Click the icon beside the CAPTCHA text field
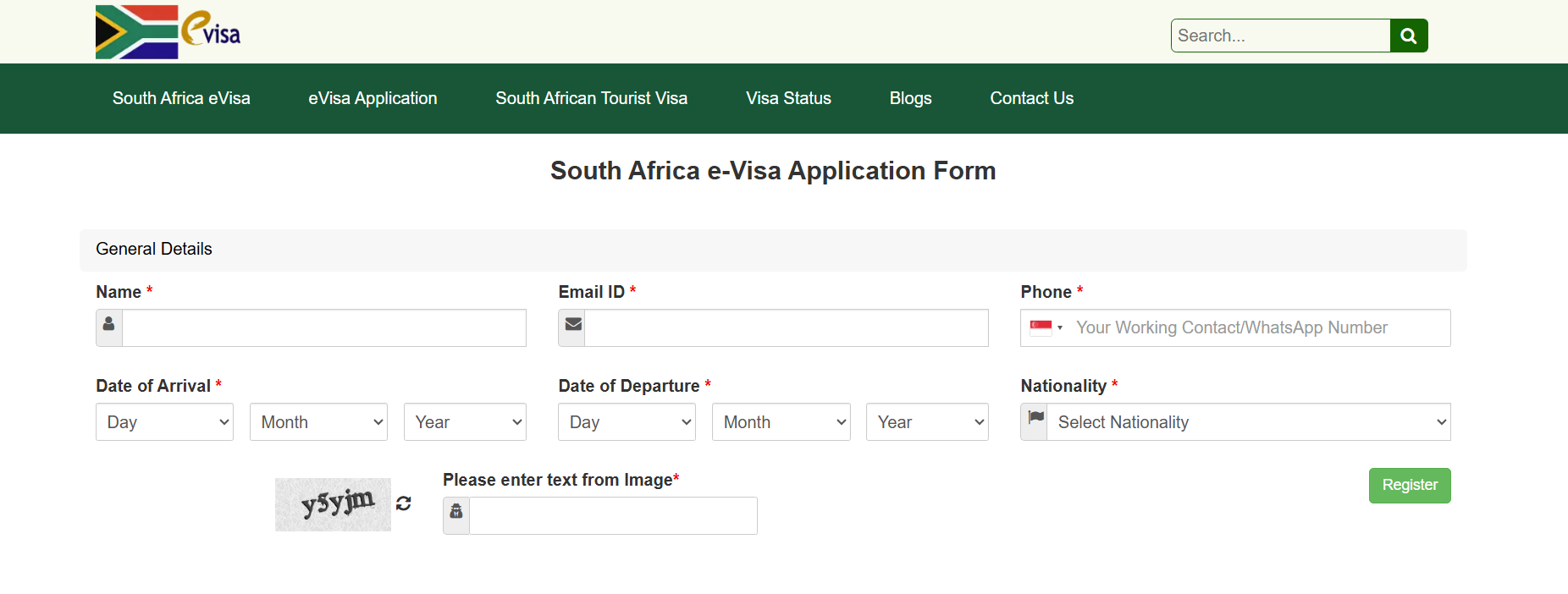The height and width of the screenshot is (594, 1568). pyautogui.click(x=456, y=515)
